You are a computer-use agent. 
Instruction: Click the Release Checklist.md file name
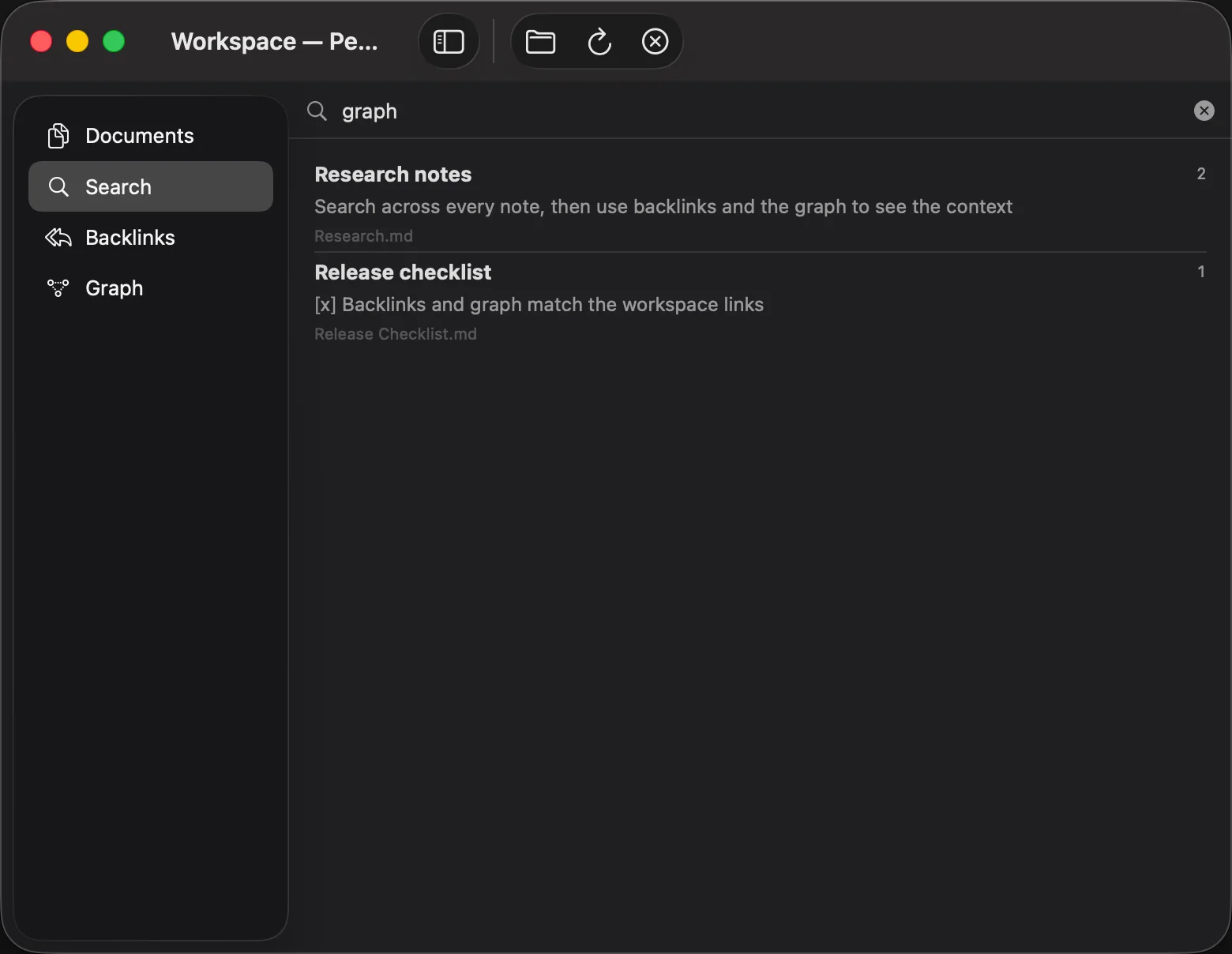click(x=396, y=334)
